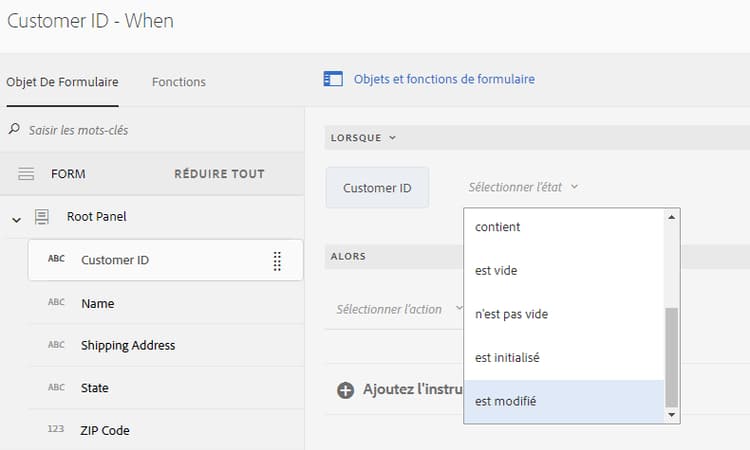This screenshot has width=750, height=450.
Task: Click the plus icon to add instruction
Action: (346, 390)
